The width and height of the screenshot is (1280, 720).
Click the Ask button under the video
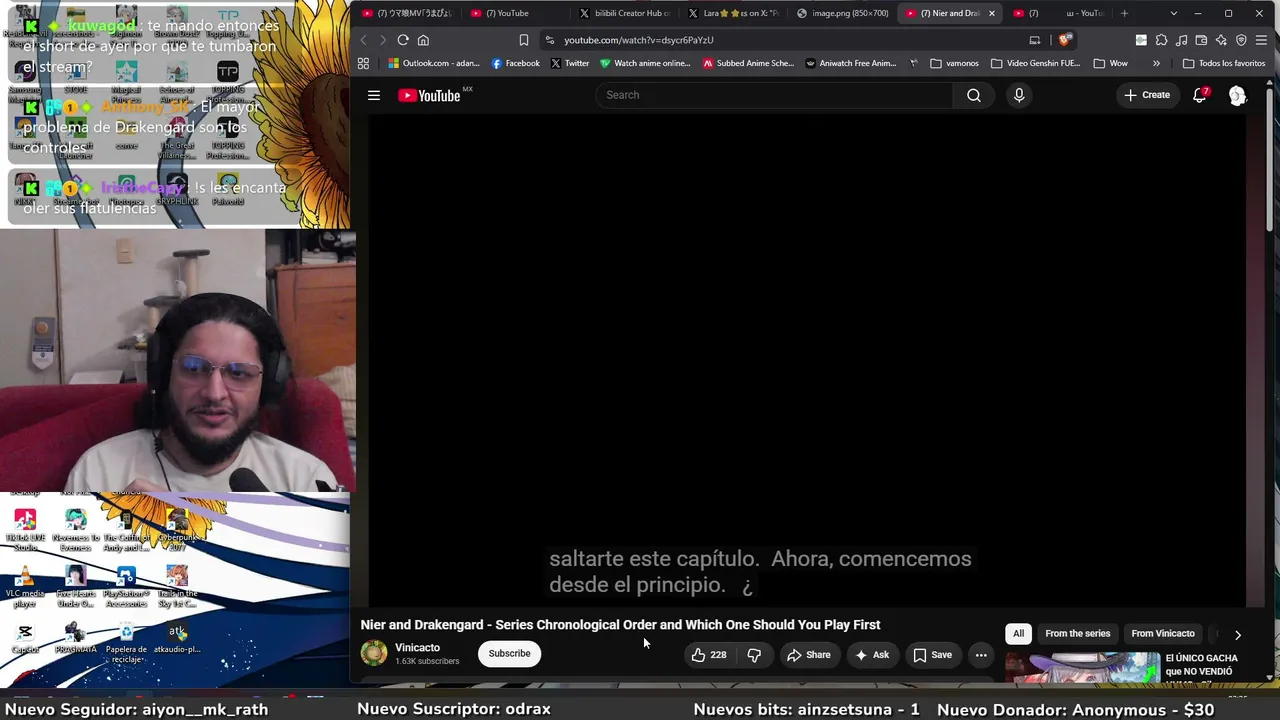click(x=871, y=655)
